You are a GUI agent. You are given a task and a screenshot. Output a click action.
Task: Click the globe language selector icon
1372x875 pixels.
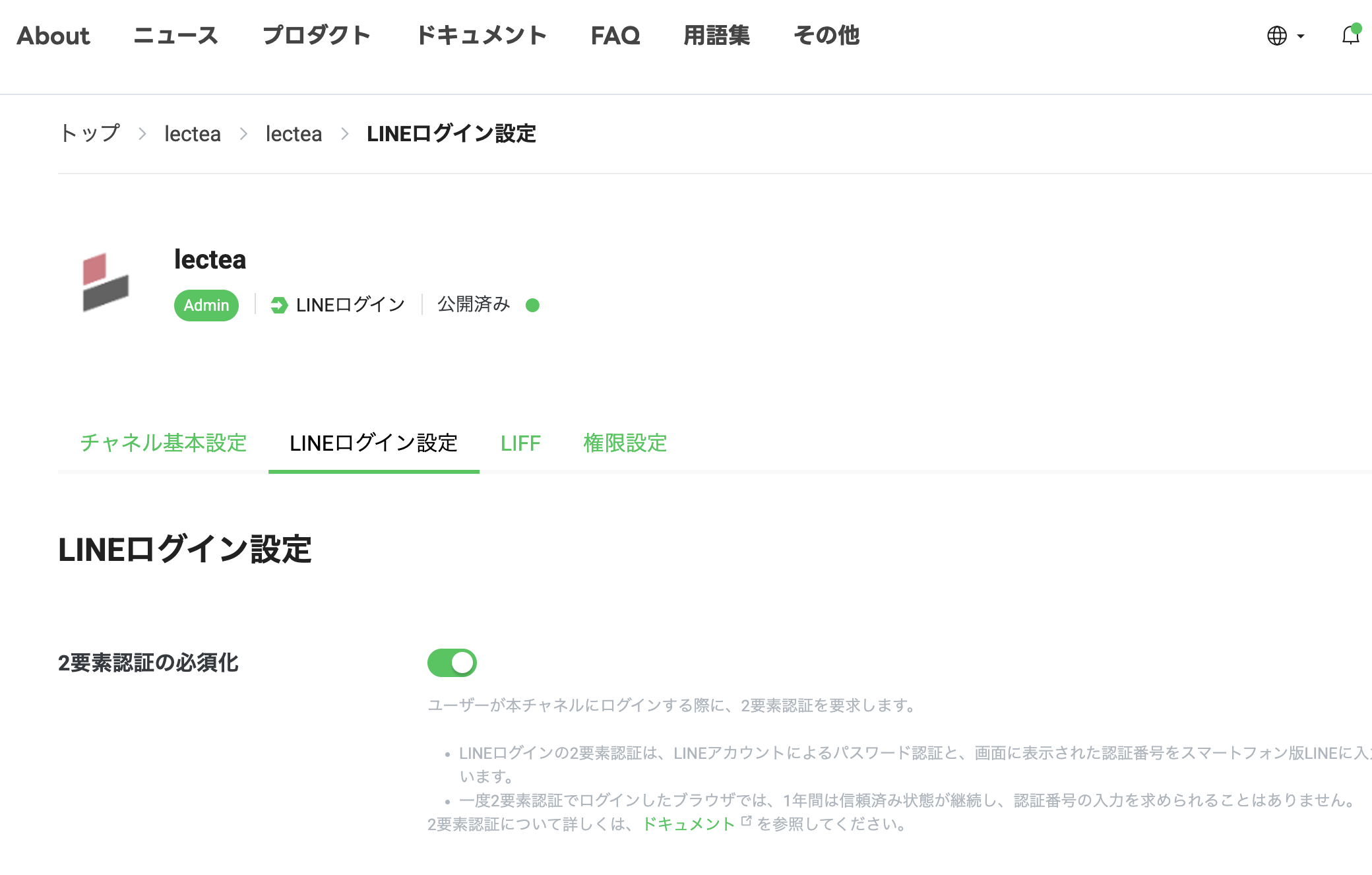1277,36
